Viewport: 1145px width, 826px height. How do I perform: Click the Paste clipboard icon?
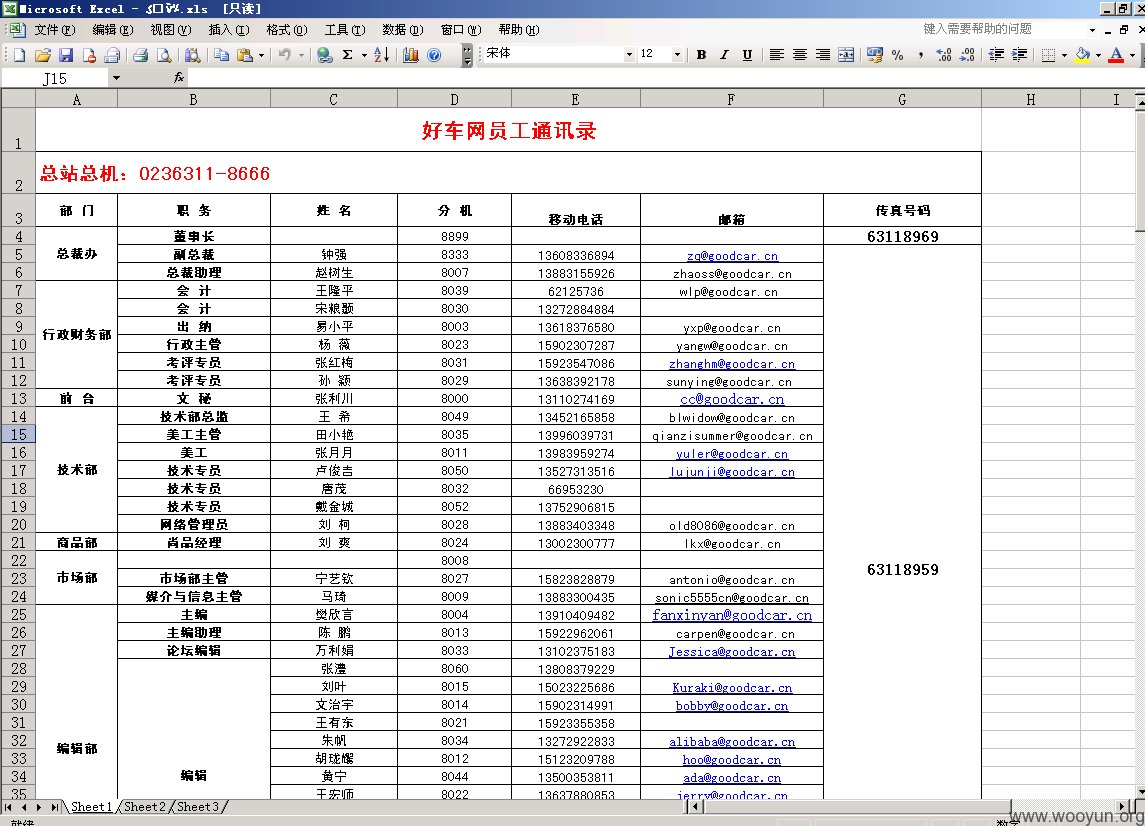tap(245, 55)
